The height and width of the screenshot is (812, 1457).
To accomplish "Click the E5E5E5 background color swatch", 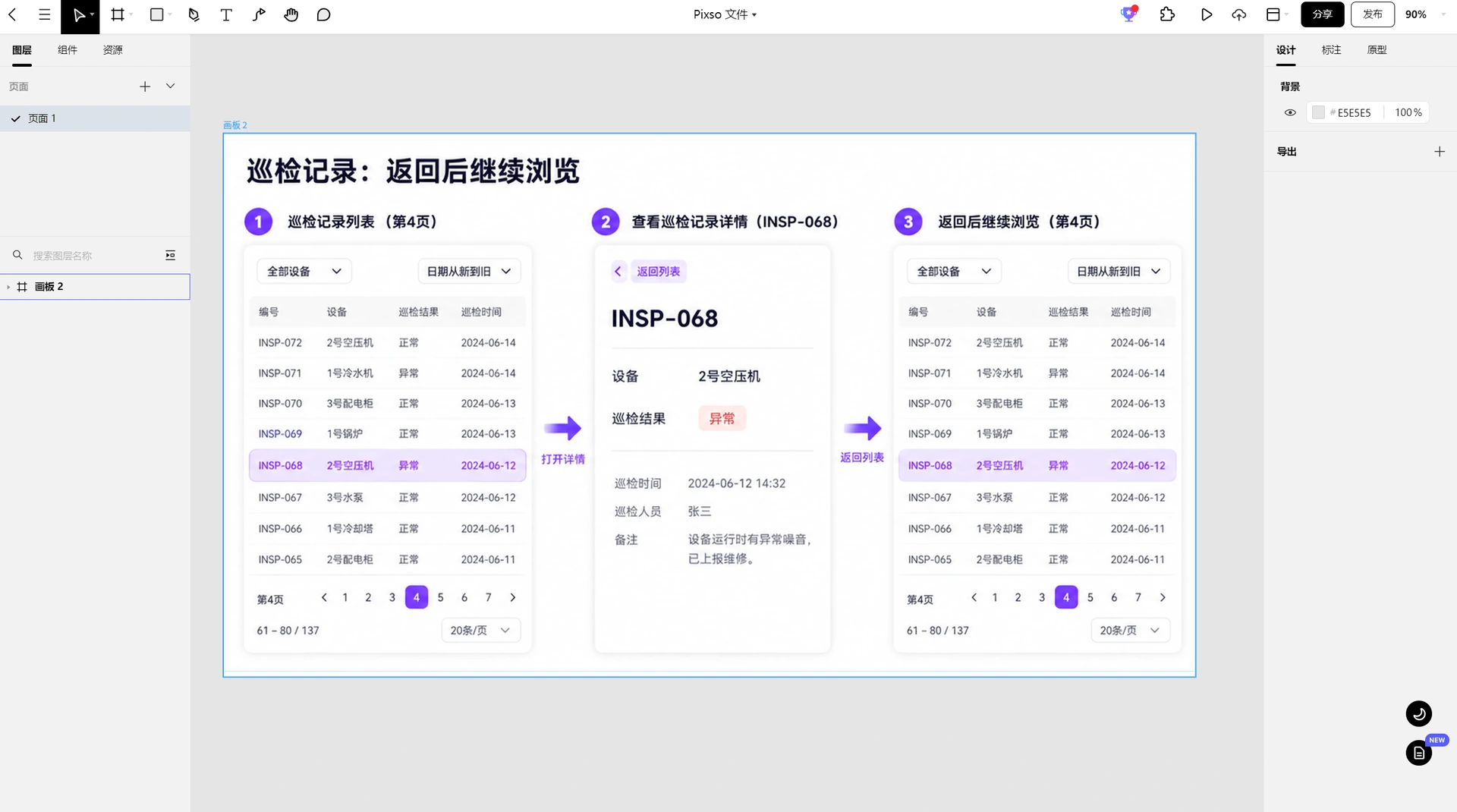I will (x=1318, y=112).
